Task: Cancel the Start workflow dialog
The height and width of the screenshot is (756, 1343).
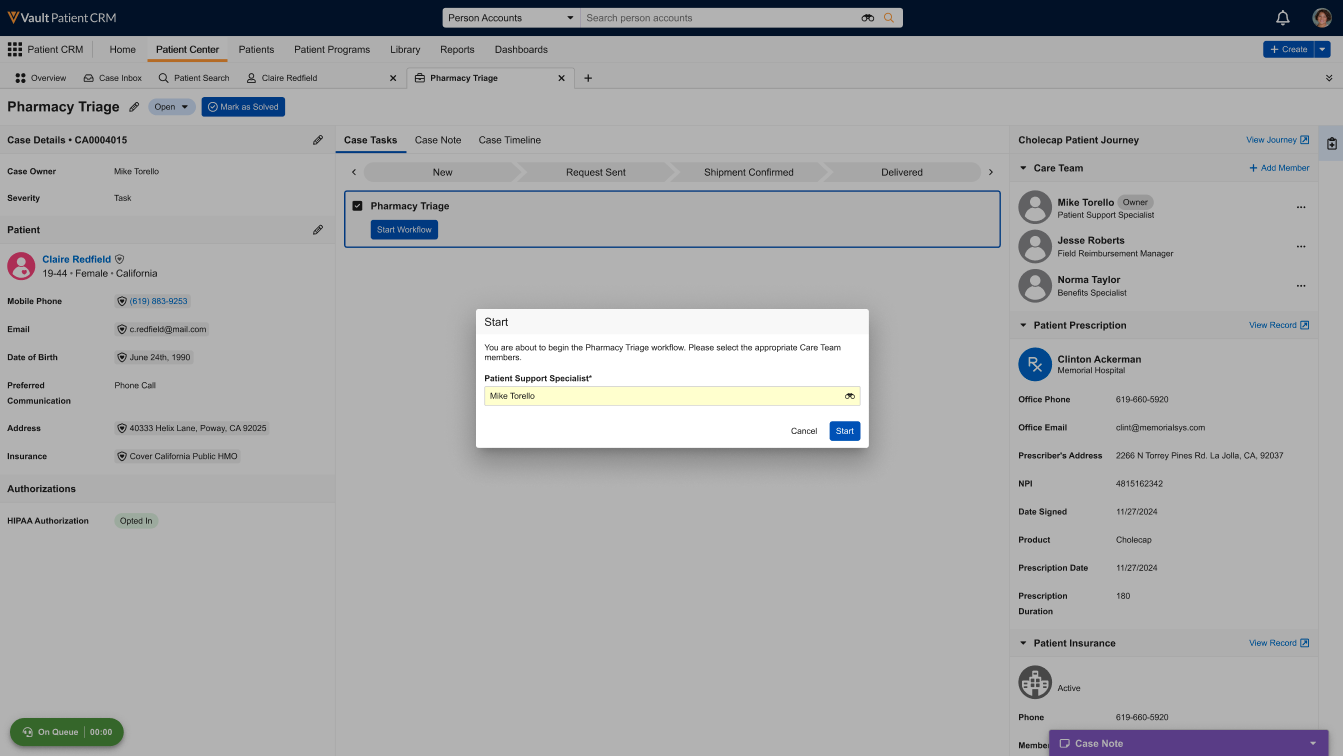Action: click(x=804, y=431)
